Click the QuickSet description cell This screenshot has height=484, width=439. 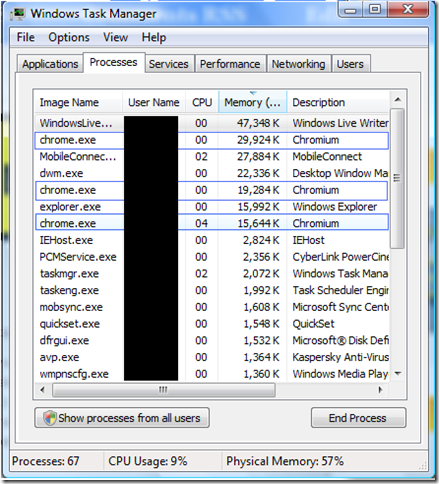click(313, 324)
